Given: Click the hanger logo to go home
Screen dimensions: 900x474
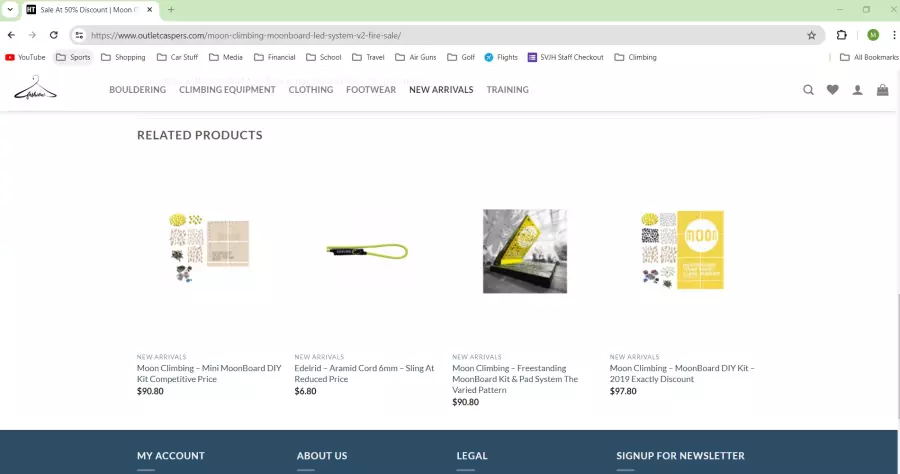Looking at the screenshot, I should pyautogui.click(x=36, y=88).
